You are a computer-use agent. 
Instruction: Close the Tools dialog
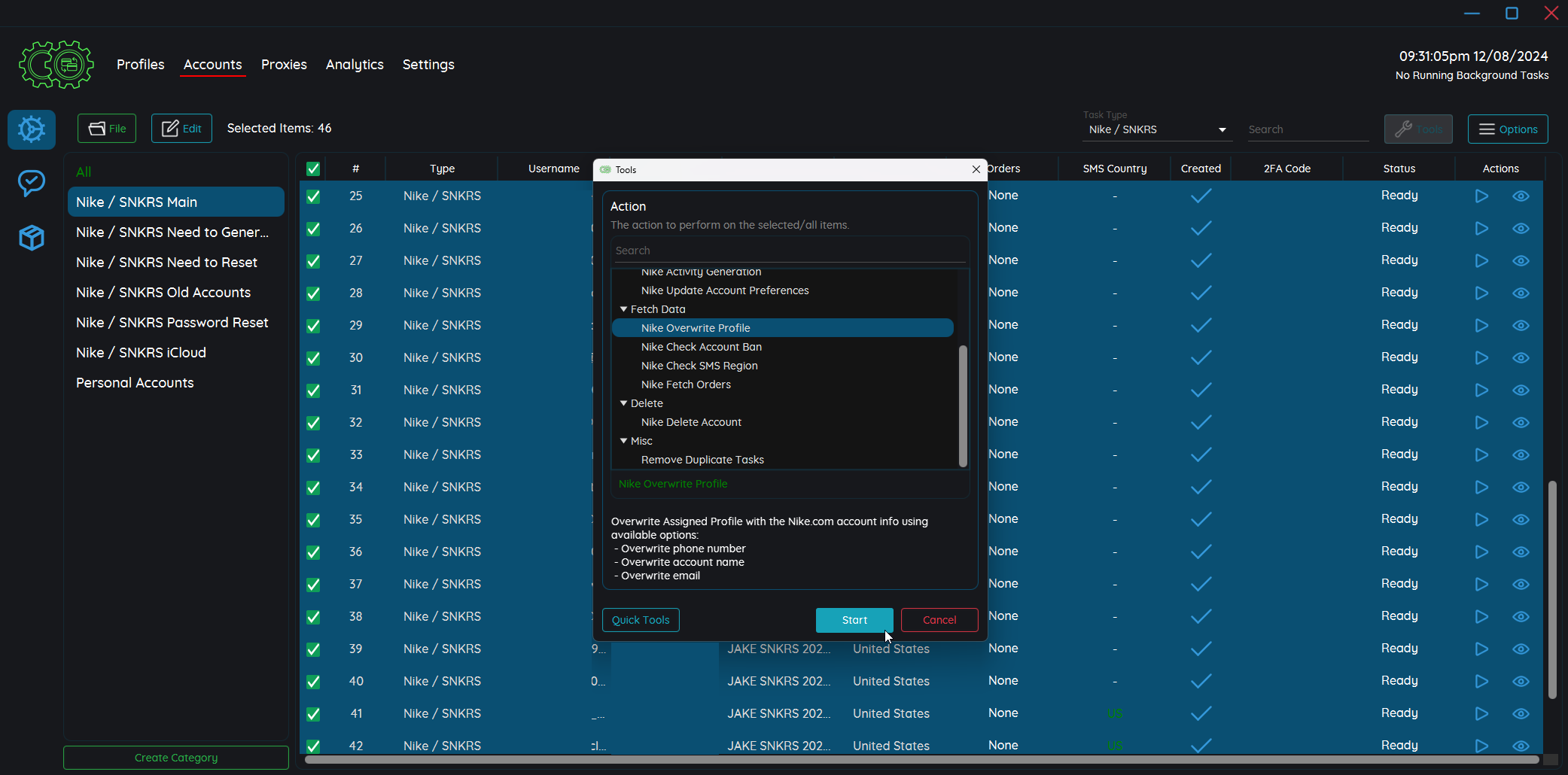pyautogui.click(x=976, y=169)
